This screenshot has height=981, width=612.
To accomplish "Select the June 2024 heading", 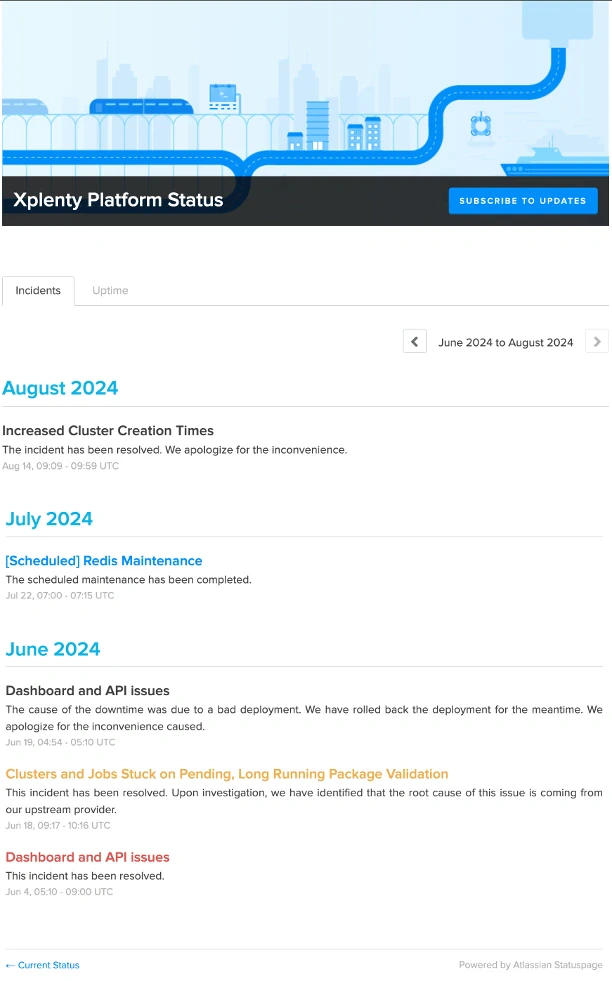I will click(53, 649).
